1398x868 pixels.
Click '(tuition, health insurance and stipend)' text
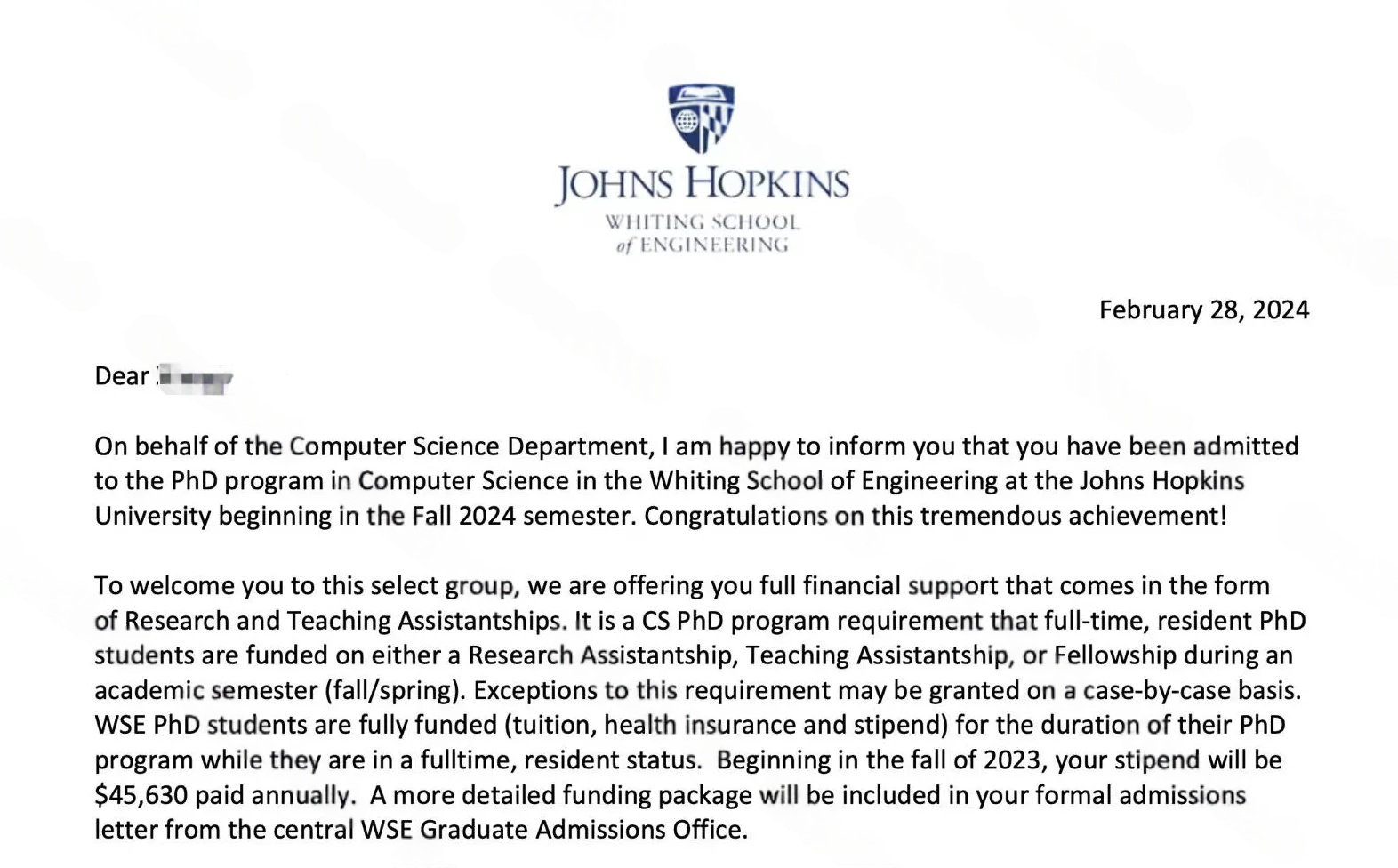tap(726, 725)
